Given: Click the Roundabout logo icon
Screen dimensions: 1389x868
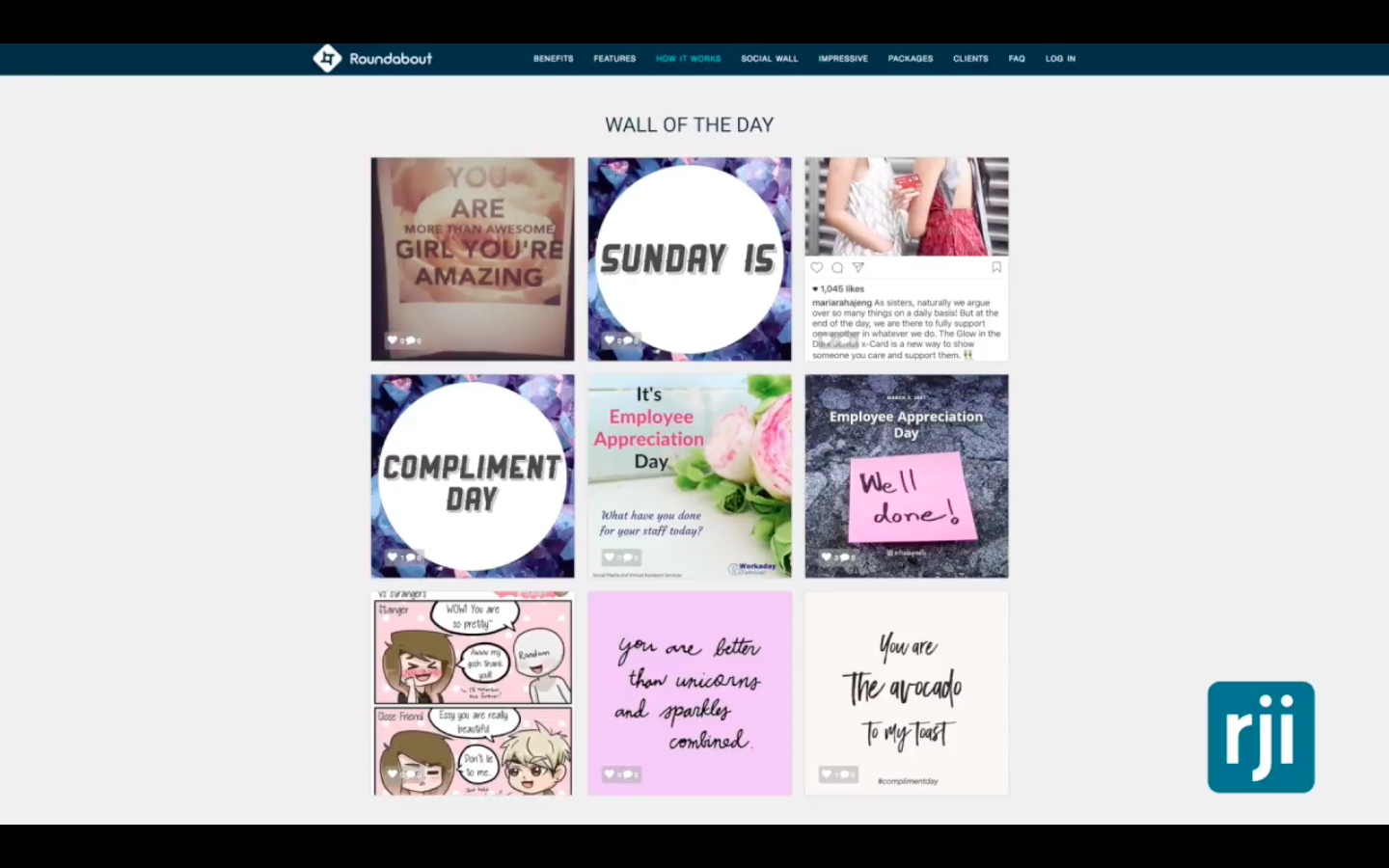Looking at the screenshot, I should click(327, 59).
